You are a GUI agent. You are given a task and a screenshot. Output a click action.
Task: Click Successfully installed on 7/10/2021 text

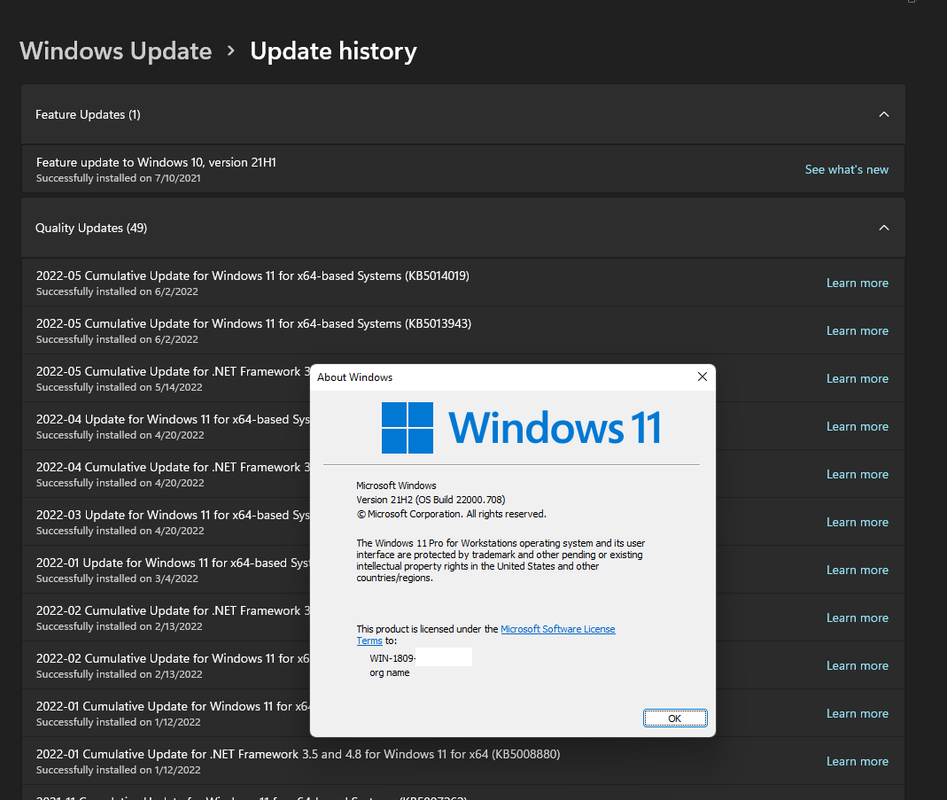point(118,178)
